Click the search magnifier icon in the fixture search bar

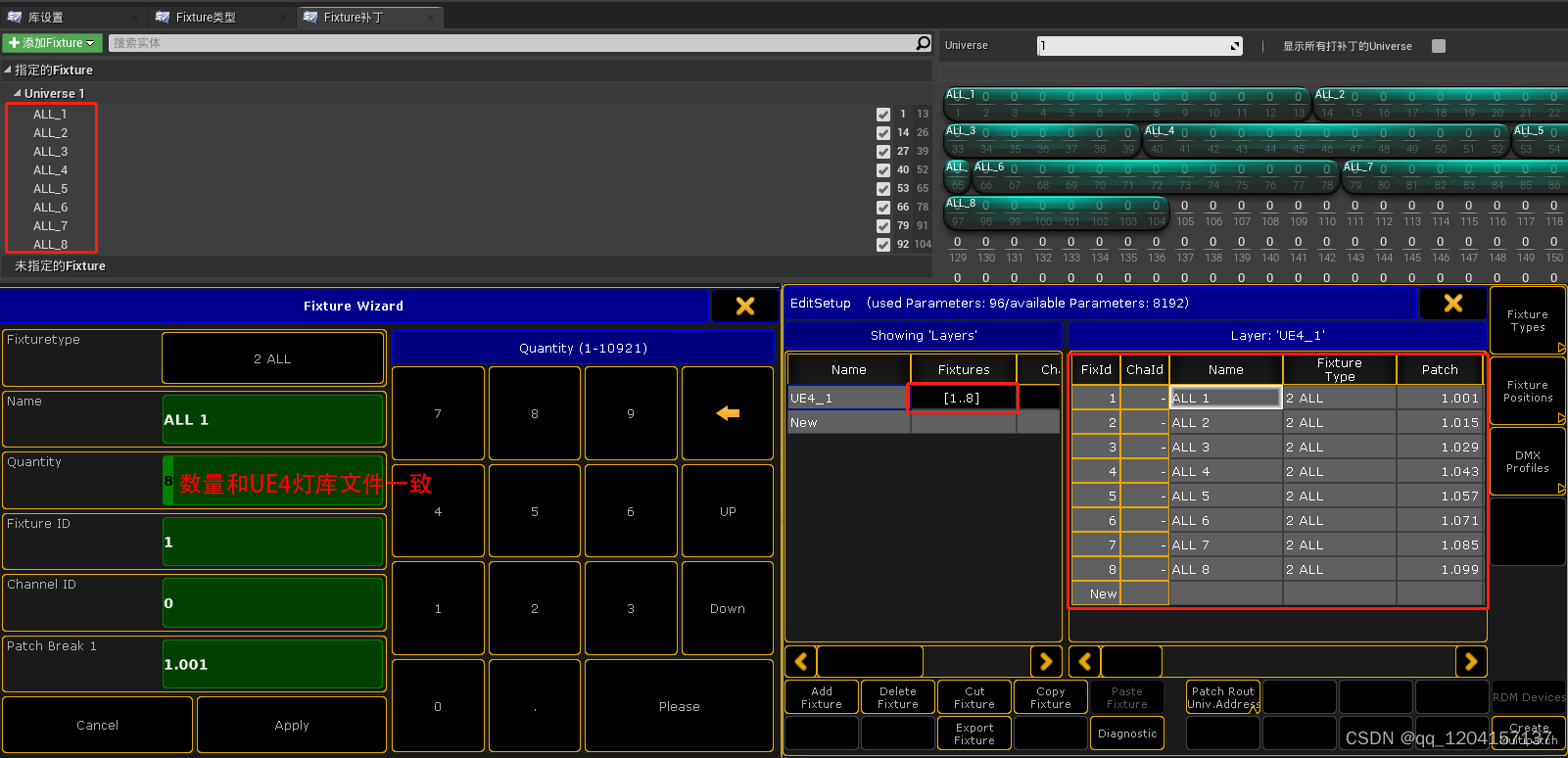tap(923, 43)
